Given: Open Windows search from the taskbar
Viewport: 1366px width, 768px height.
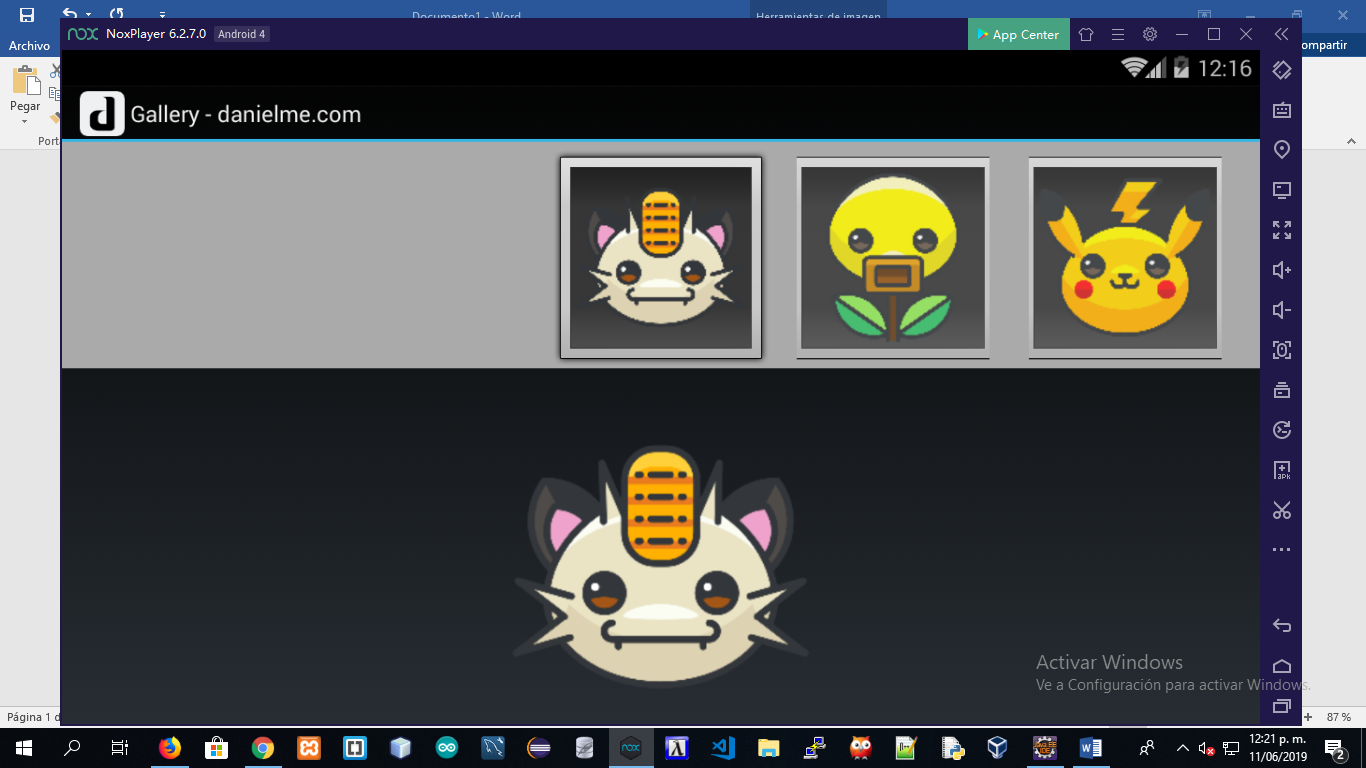Looking at the screenshot, I should (x=72, y=747).
